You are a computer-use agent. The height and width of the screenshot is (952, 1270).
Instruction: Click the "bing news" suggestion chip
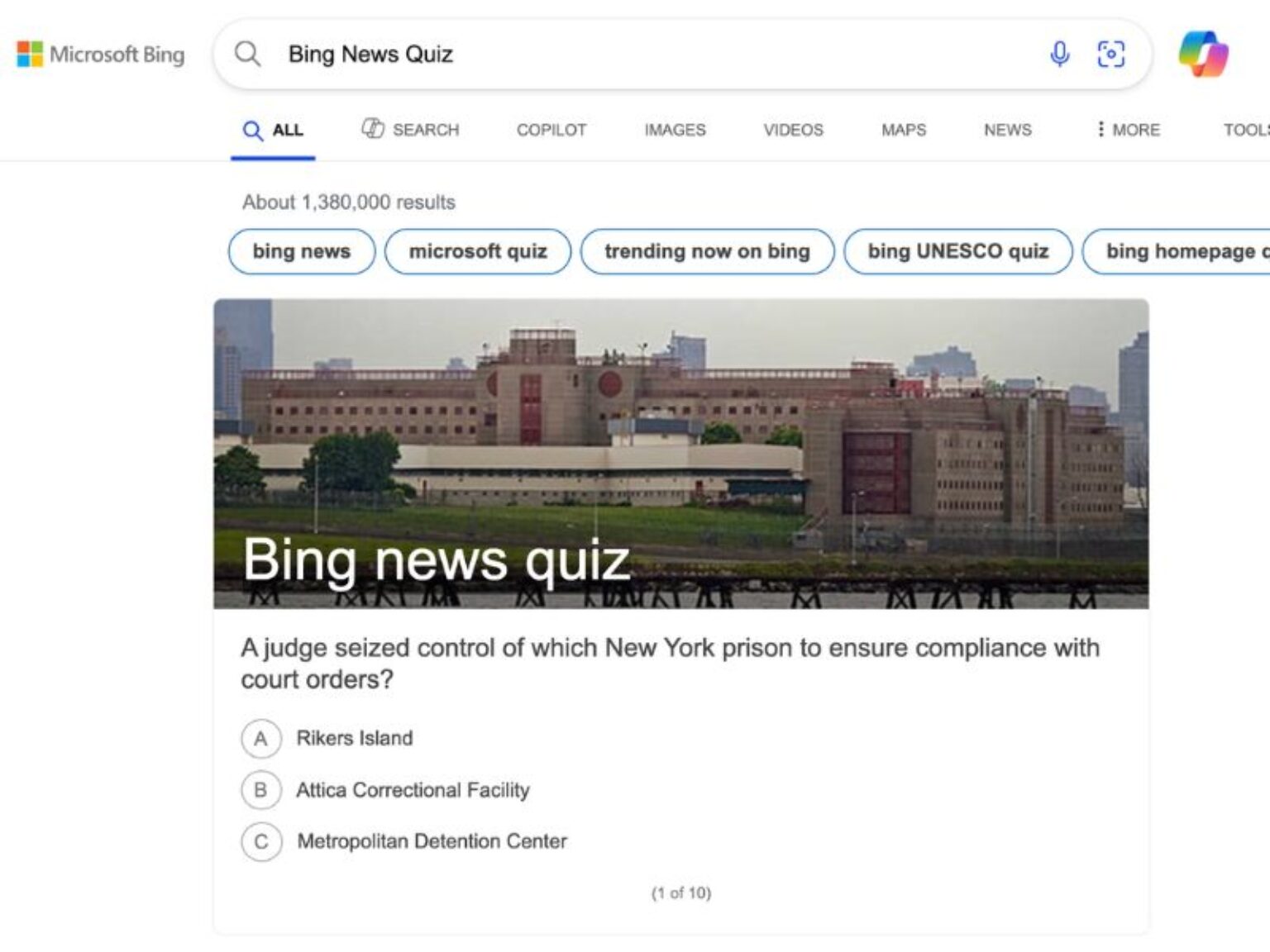[x=302, y=251]
